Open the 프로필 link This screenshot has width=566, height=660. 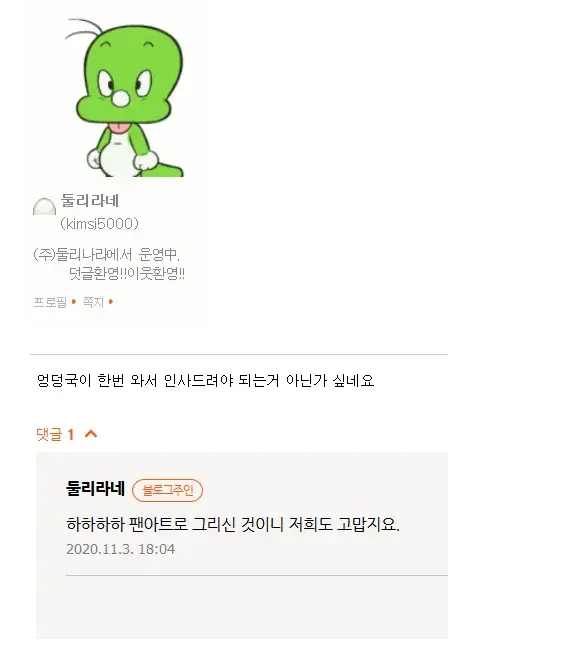pyautogui.click(x=50, y=302)
